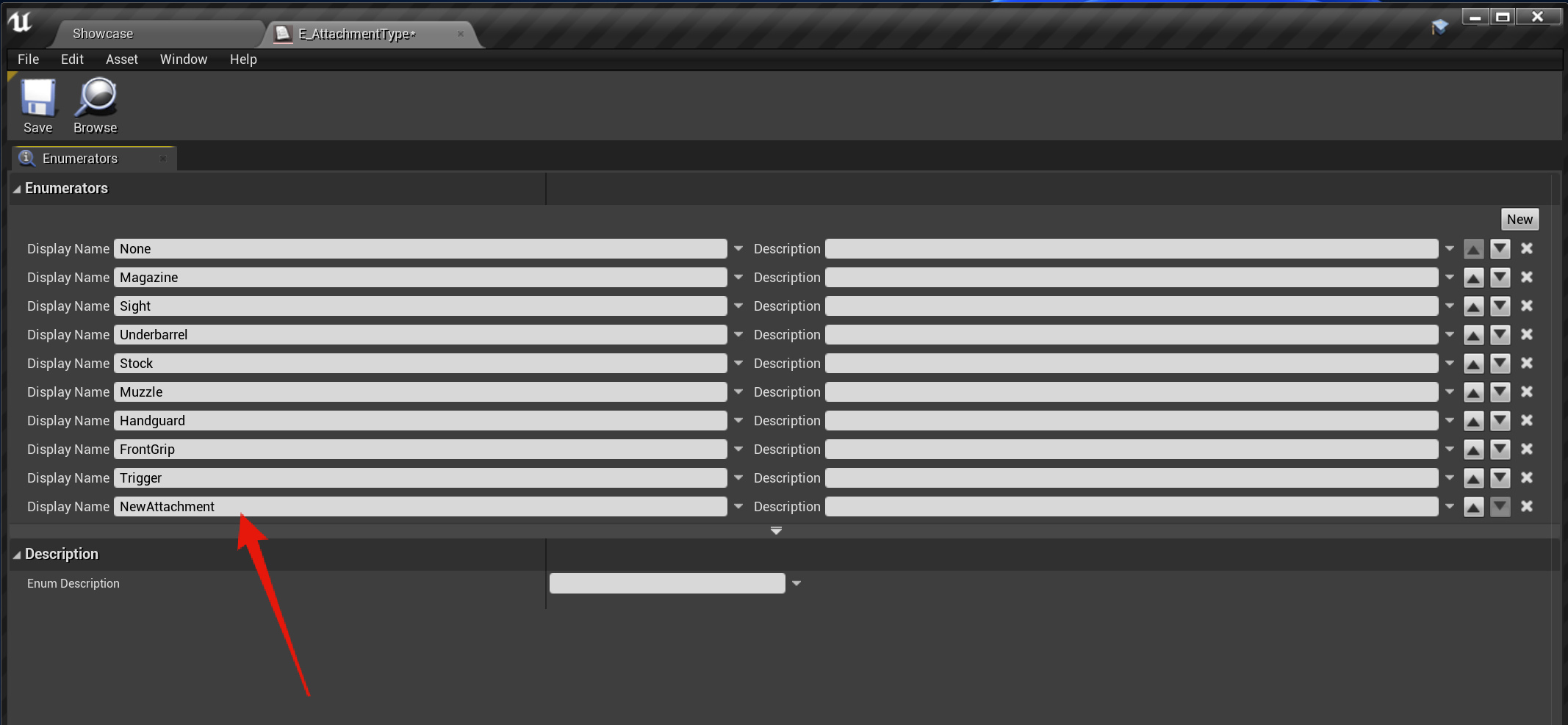The width and height of the screenshot is (1568, 725).
Task: Close the Enumerators panel tab
Action: [163, 159]
